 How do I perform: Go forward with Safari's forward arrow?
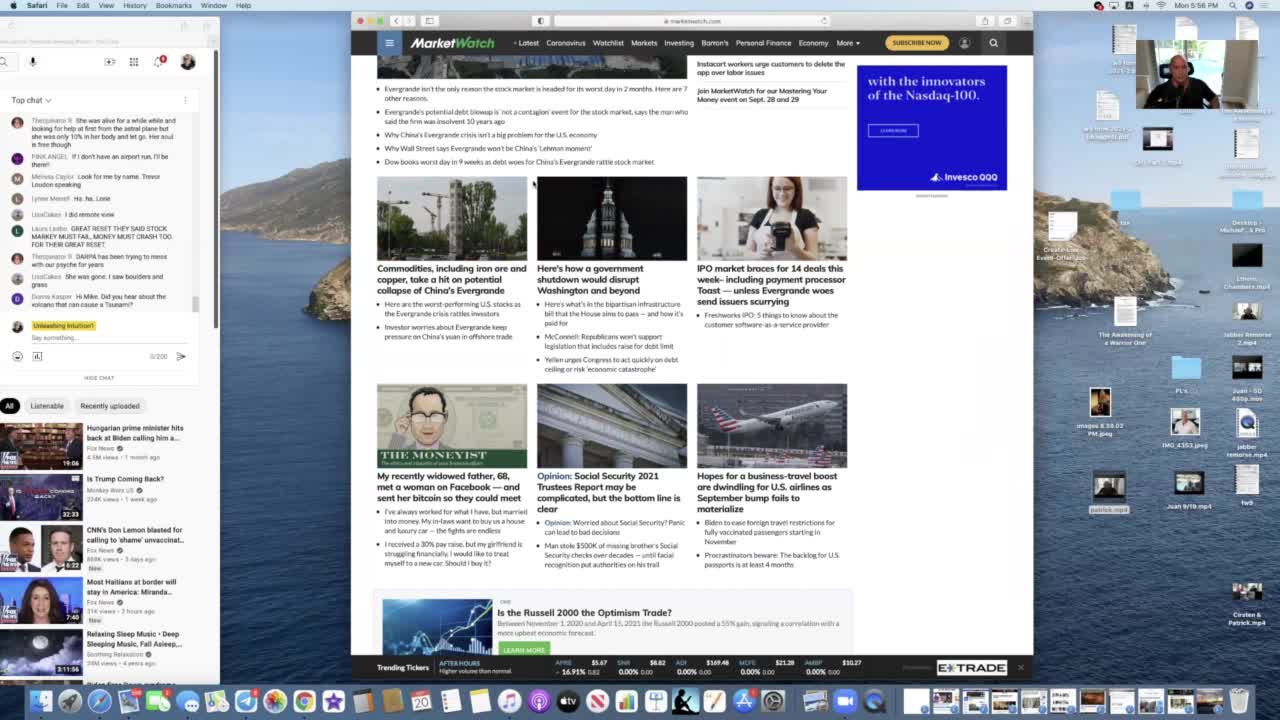coord(408,21)
